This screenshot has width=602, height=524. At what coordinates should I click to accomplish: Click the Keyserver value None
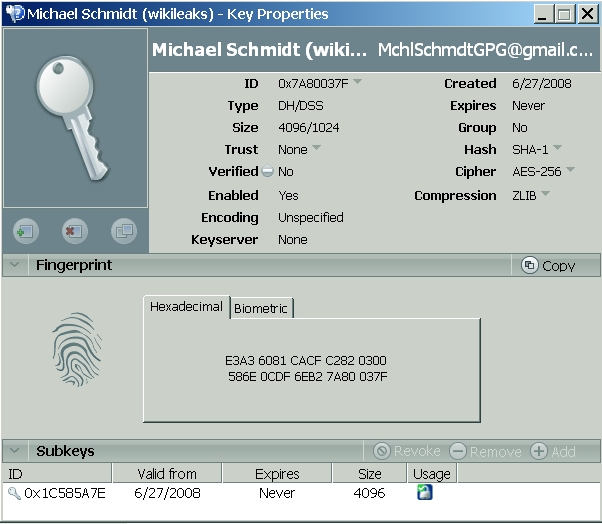tap(293, 240)
